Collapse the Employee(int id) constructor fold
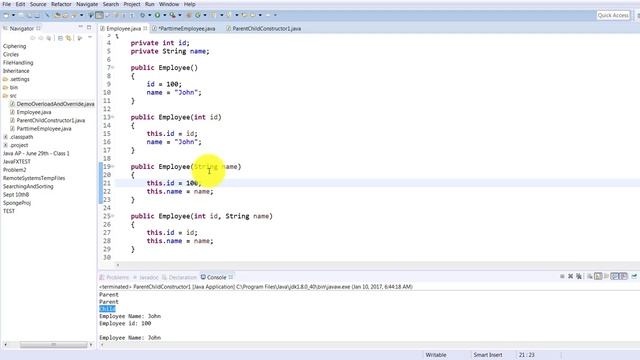The image size is (640, 360). (x=113, y=117)
